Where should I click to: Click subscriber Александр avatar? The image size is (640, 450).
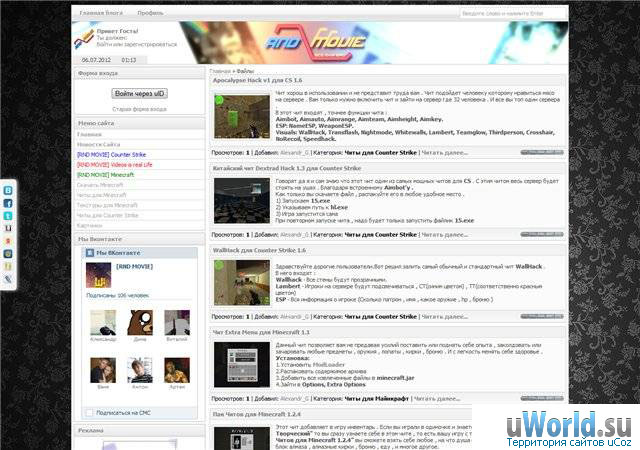(103, 323)
